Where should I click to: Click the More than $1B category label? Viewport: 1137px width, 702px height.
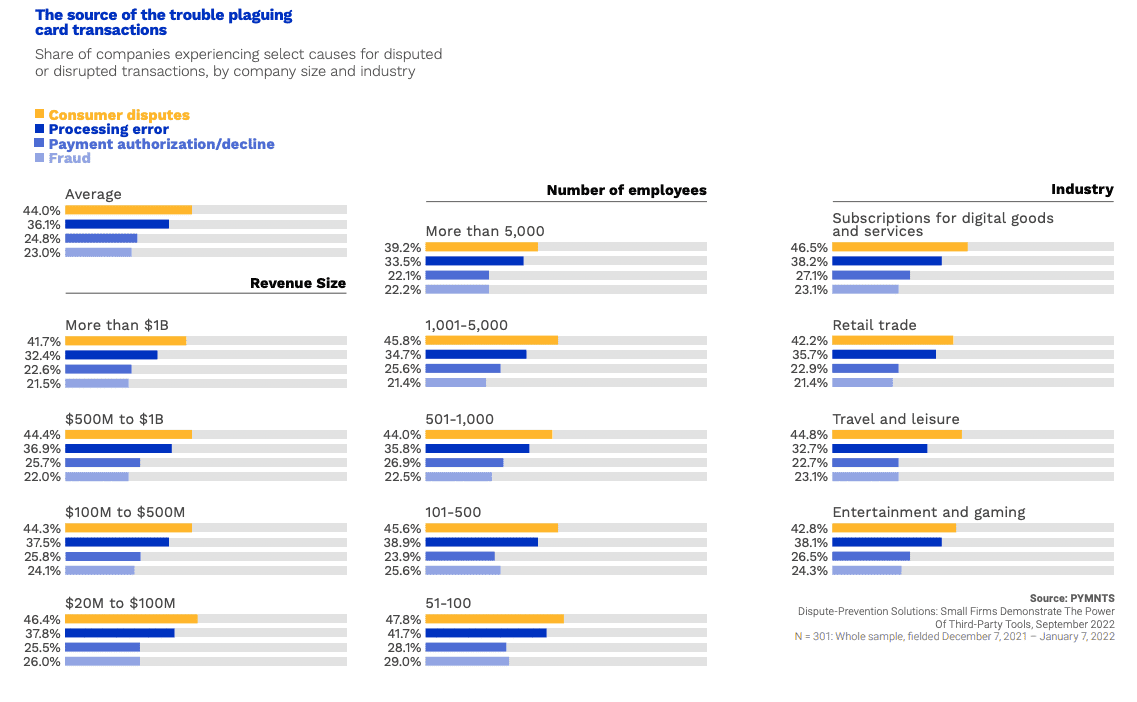(117, 325)
